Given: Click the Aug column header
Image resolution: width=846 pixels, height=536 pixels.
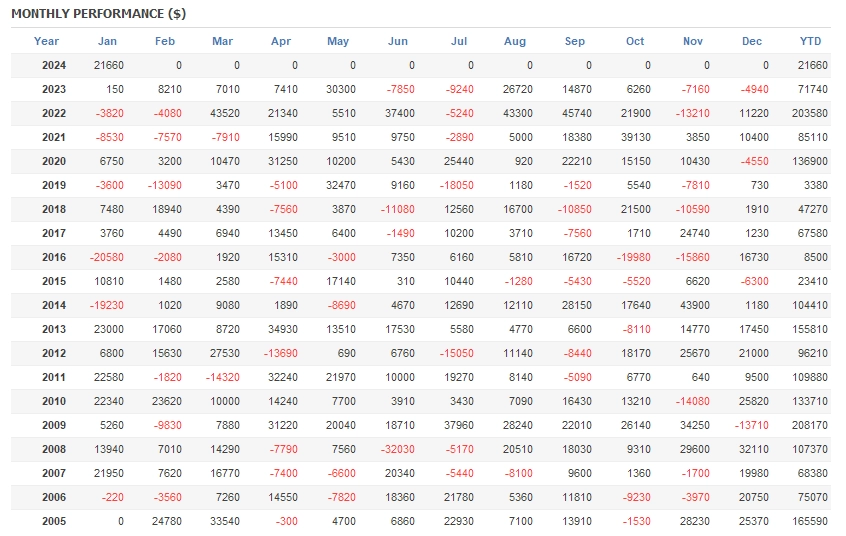Looking at the screenshot, I should tap(515, 42).
